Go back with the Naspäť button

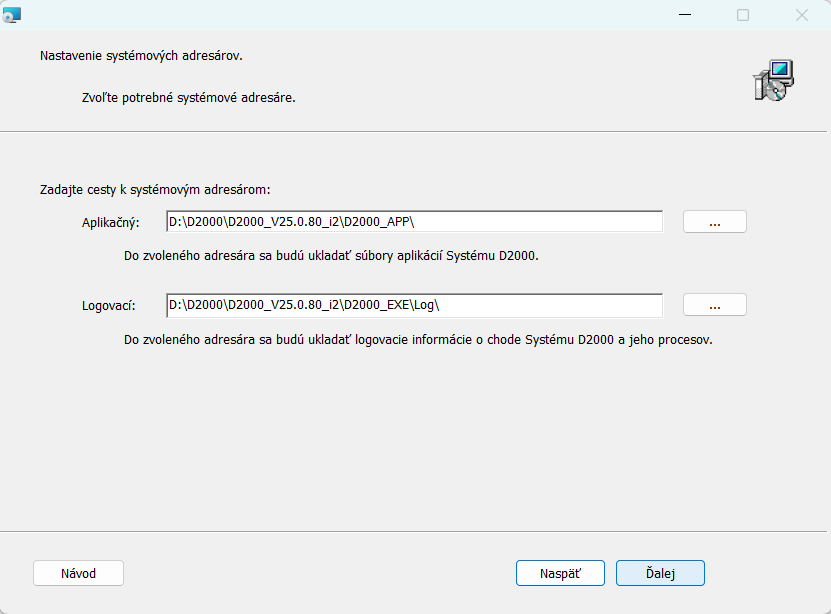pyautogui.click(x=560, y=573)
